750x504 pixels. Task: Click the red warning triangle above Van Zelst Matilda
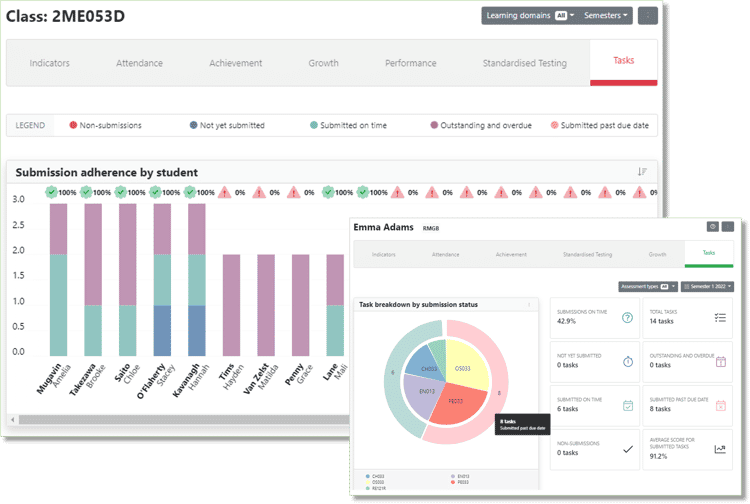(x=259, y=193)
